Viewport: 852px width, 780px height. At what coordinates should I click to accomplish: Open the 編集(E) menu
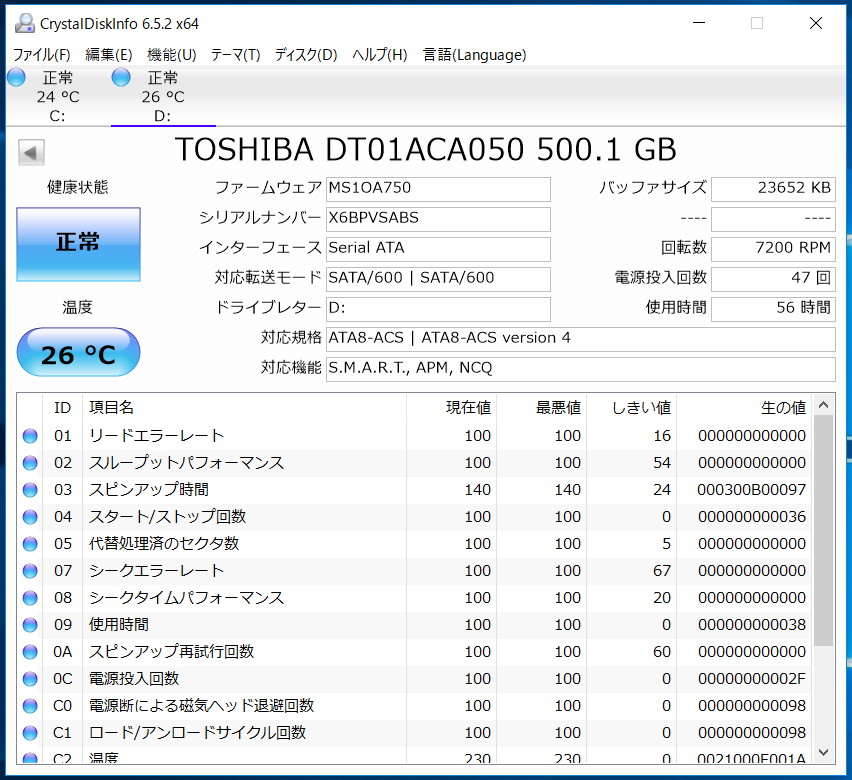tap(109, 54)
